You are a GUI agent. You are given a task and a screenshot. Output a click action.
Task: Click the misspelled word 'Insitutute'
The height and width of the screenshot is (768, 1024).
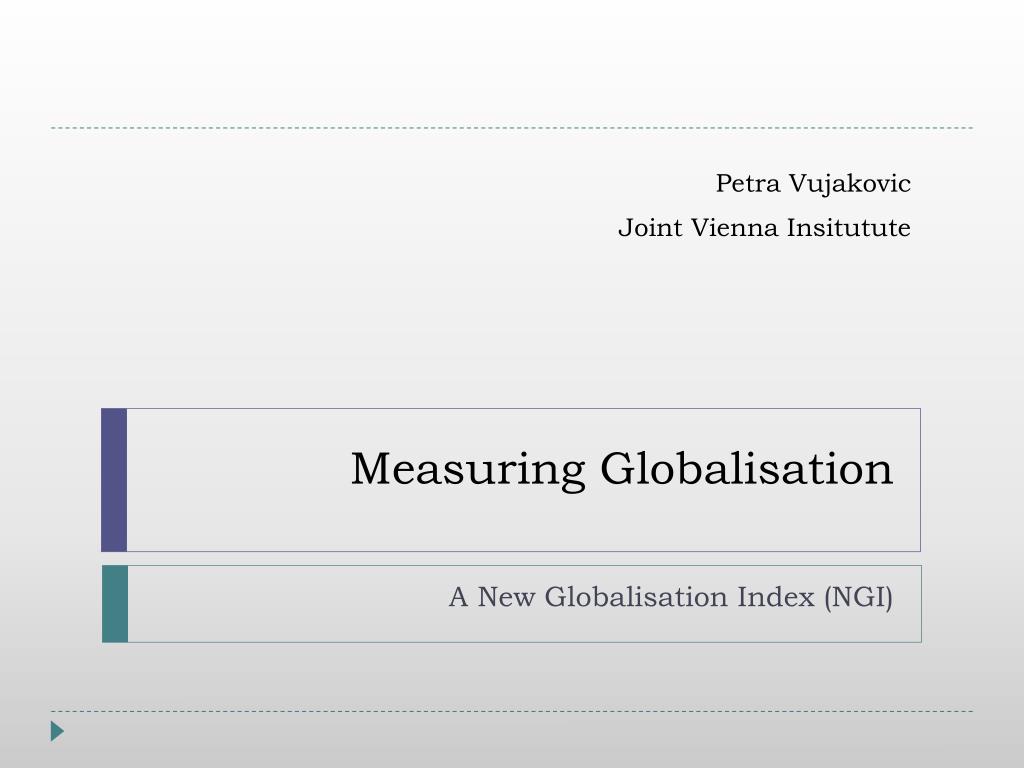pyautogui.click(x=849, y=228)
